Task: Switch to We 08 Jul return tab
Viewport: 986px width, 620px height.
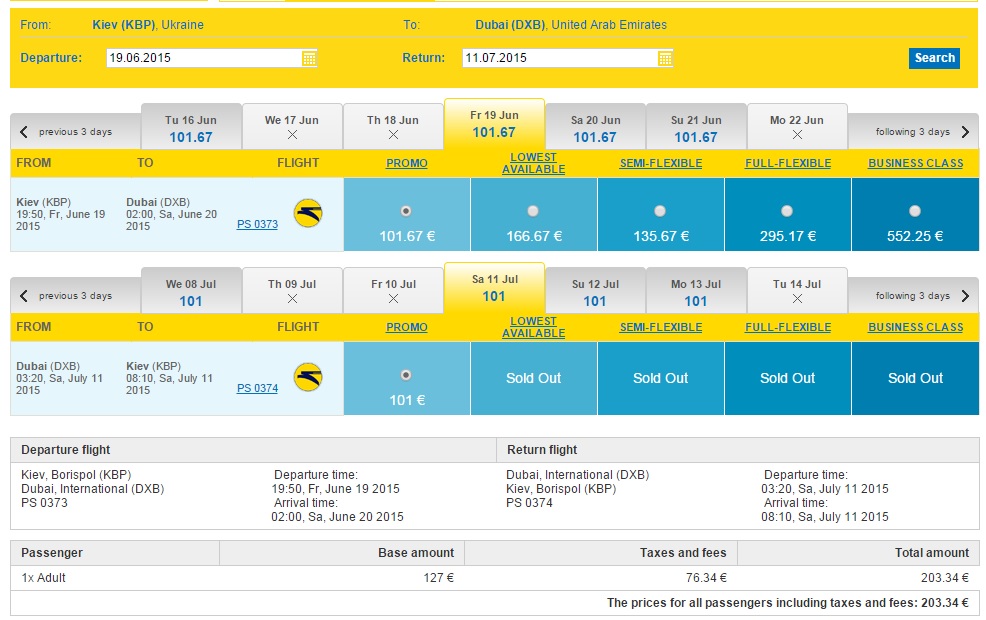Action: pyautogui.click(x=191, y=292)
